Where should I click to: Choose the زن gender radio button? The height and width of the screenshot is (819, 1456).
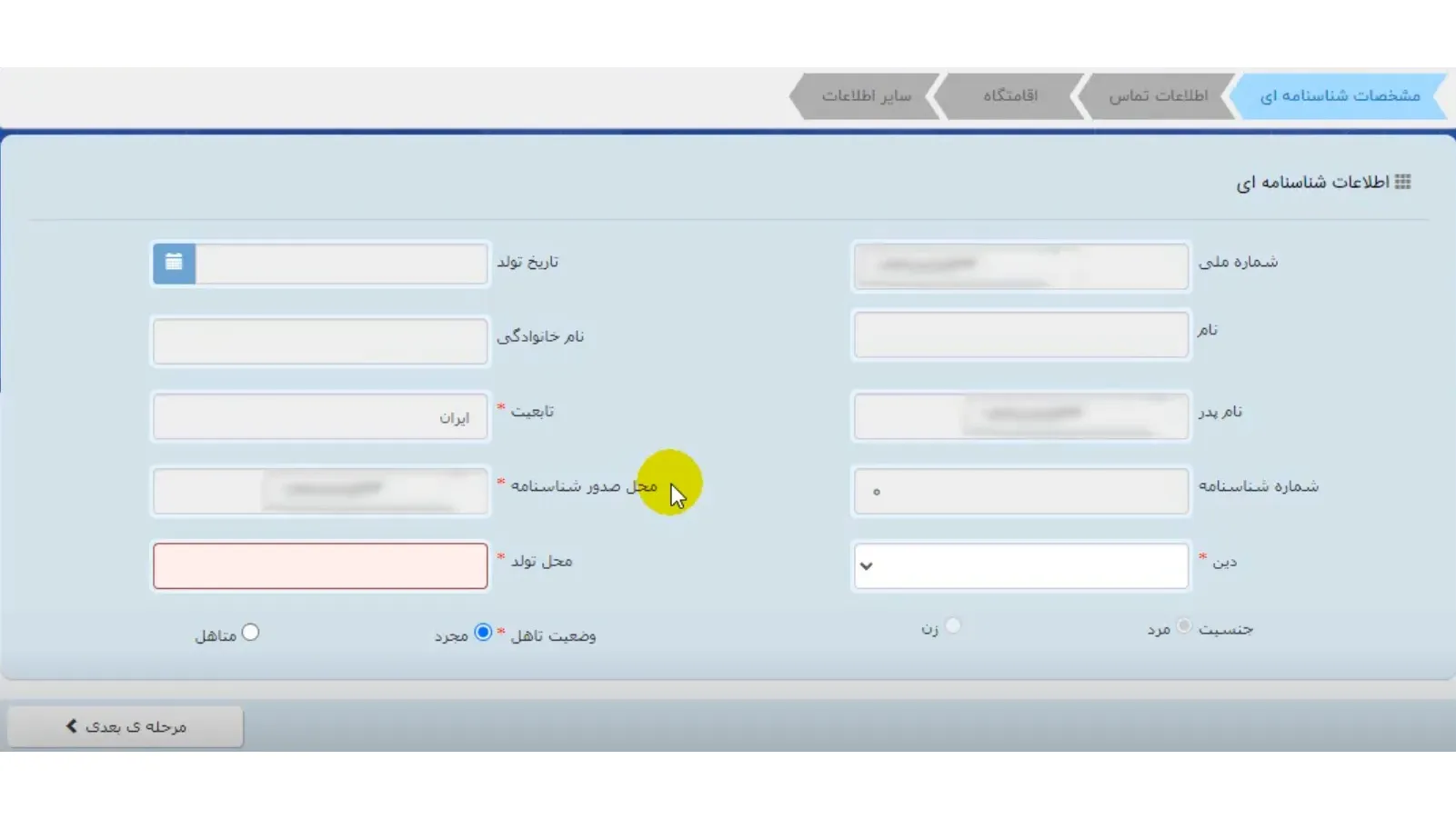coord(952,625)
